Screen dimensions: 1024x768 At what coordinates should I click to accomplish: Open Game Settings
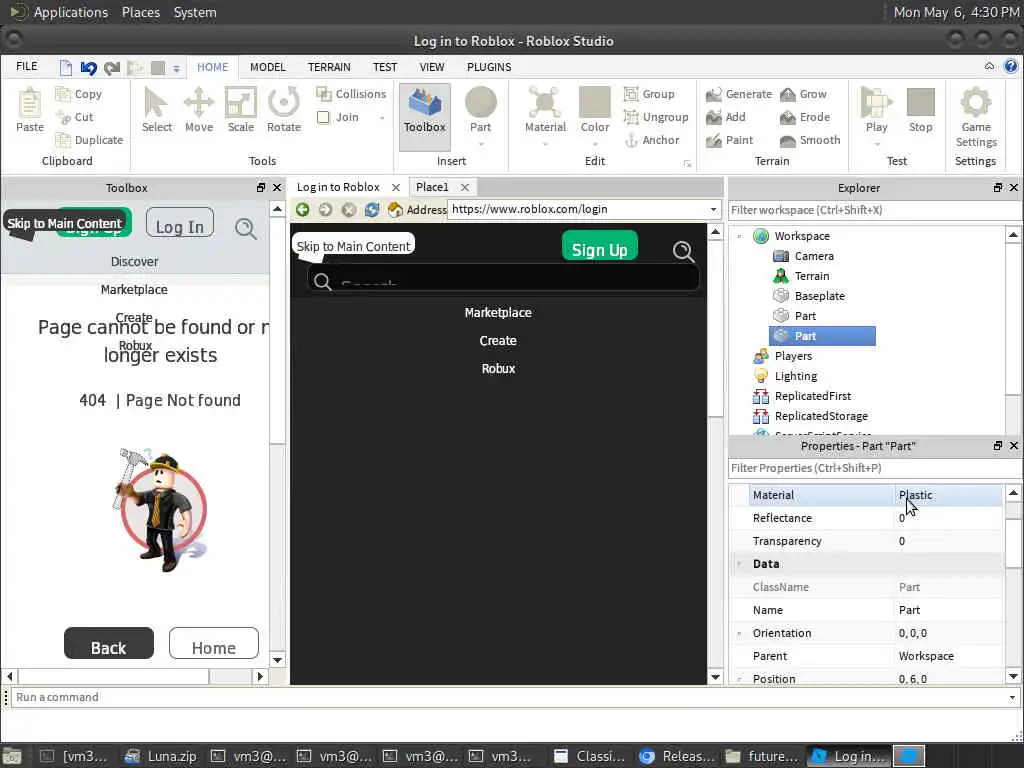coord(976,118)
